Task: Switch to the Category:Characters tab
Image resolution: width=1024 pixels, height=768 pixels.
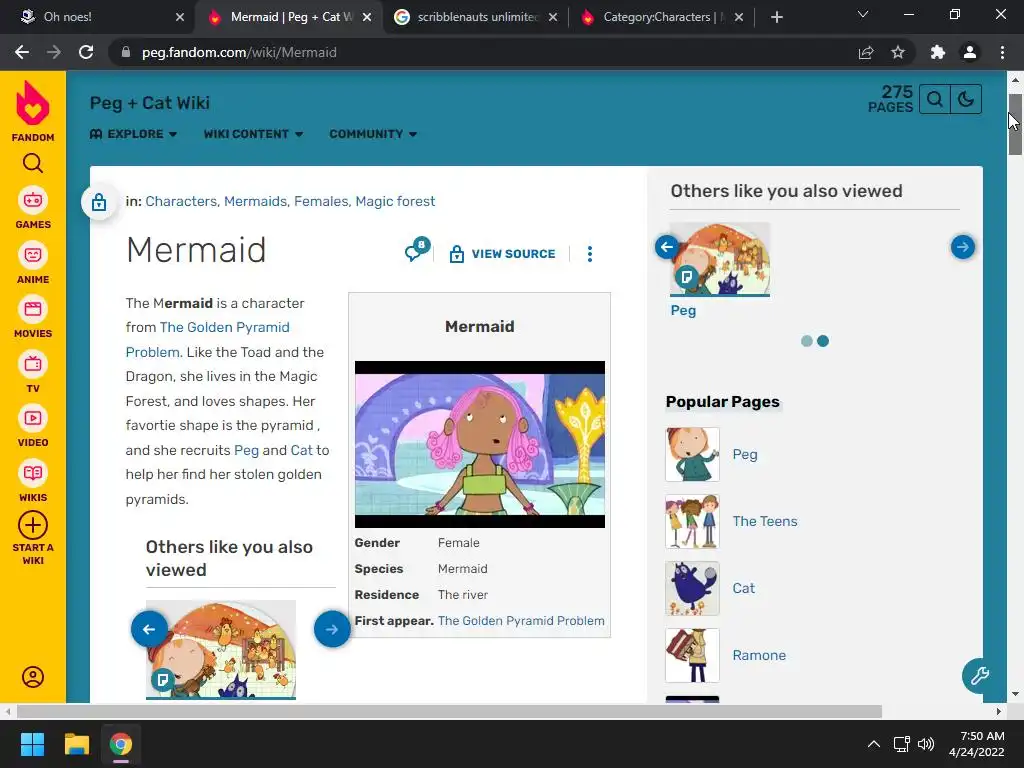Action: (660, 17)
